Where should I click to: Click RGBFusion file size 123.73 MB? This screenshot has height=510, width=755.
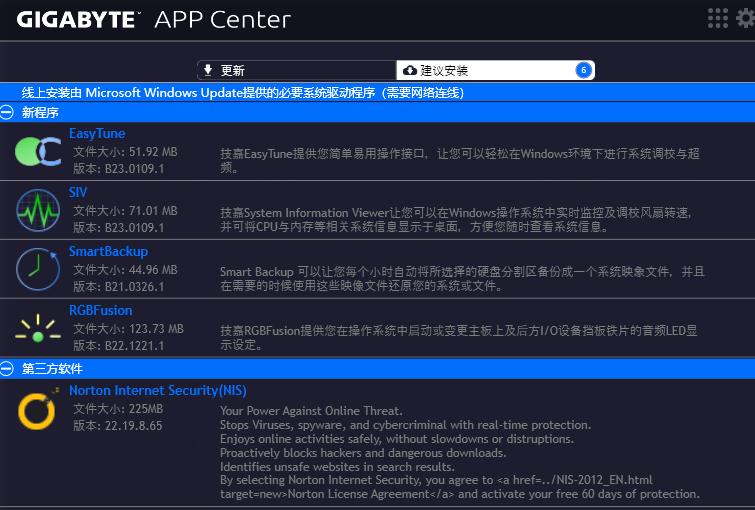click(129, 328)
